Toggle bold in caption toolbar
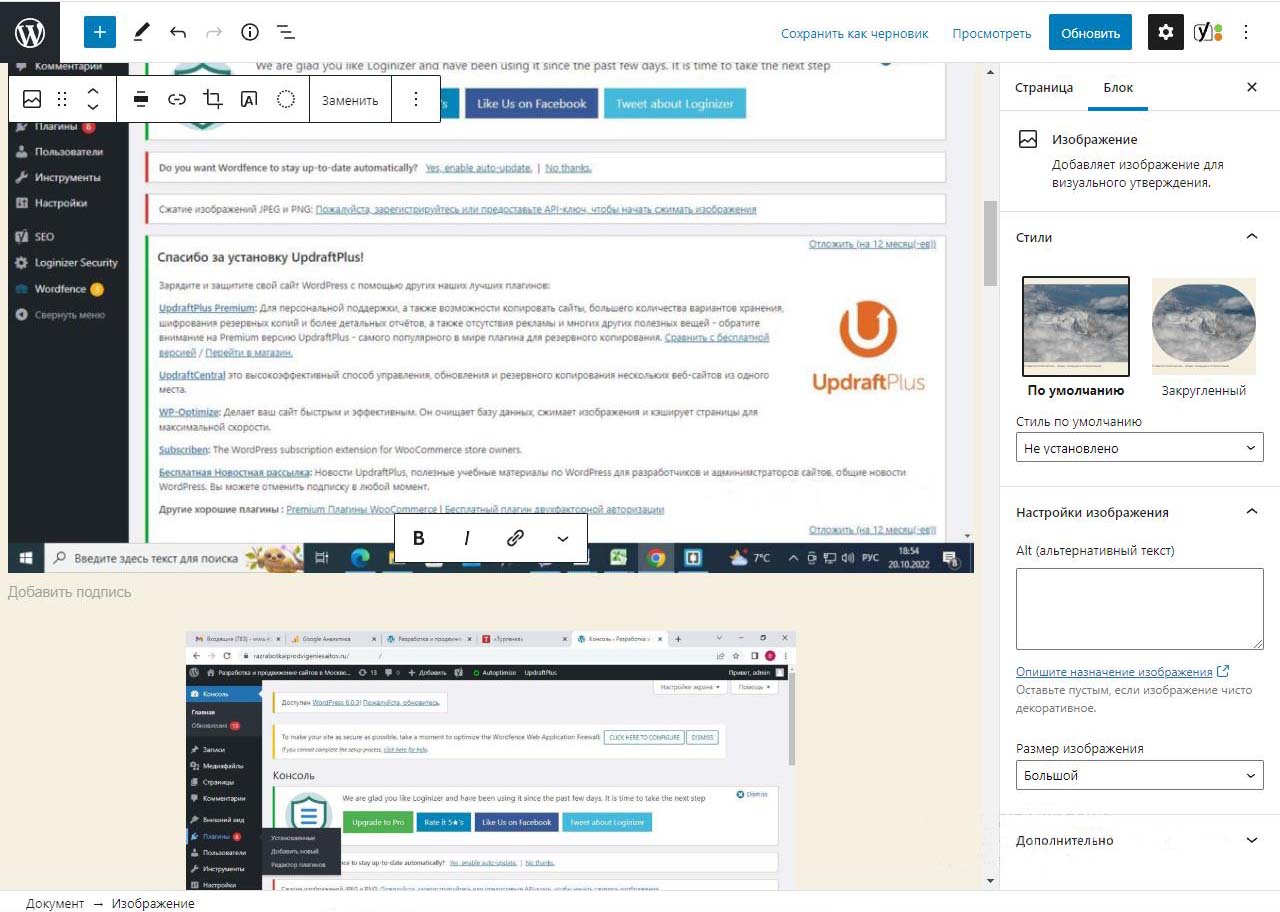 click(x=419, y=538)
